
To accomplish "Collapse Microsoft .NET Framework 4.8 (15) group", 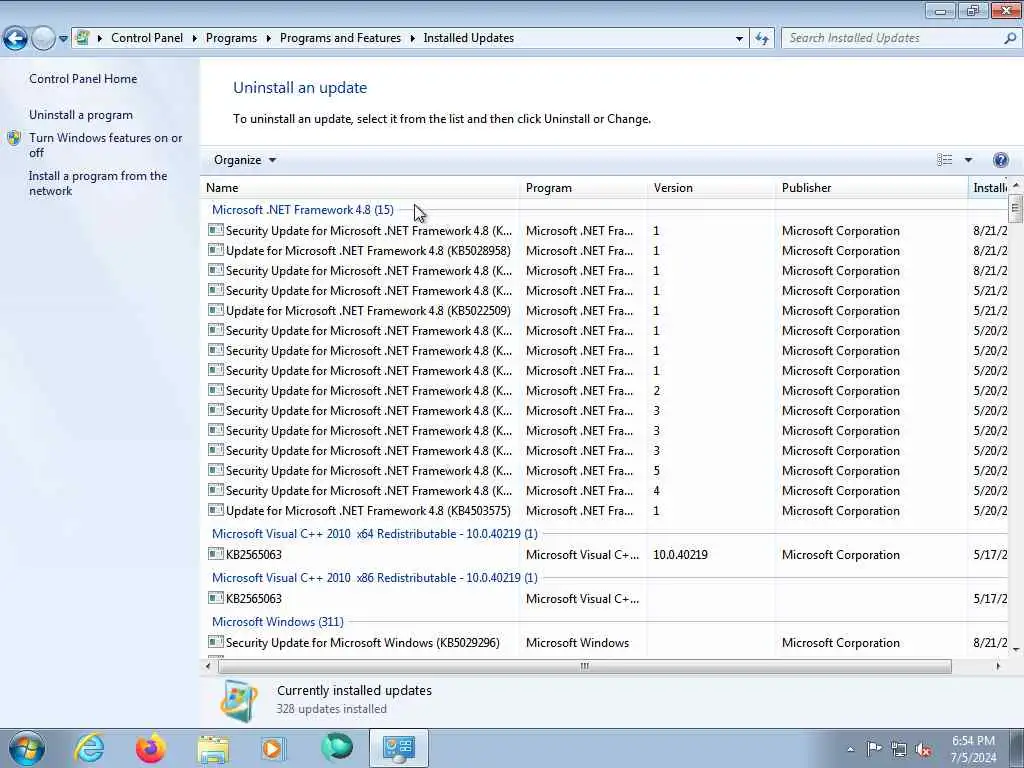I will (302, 210).
